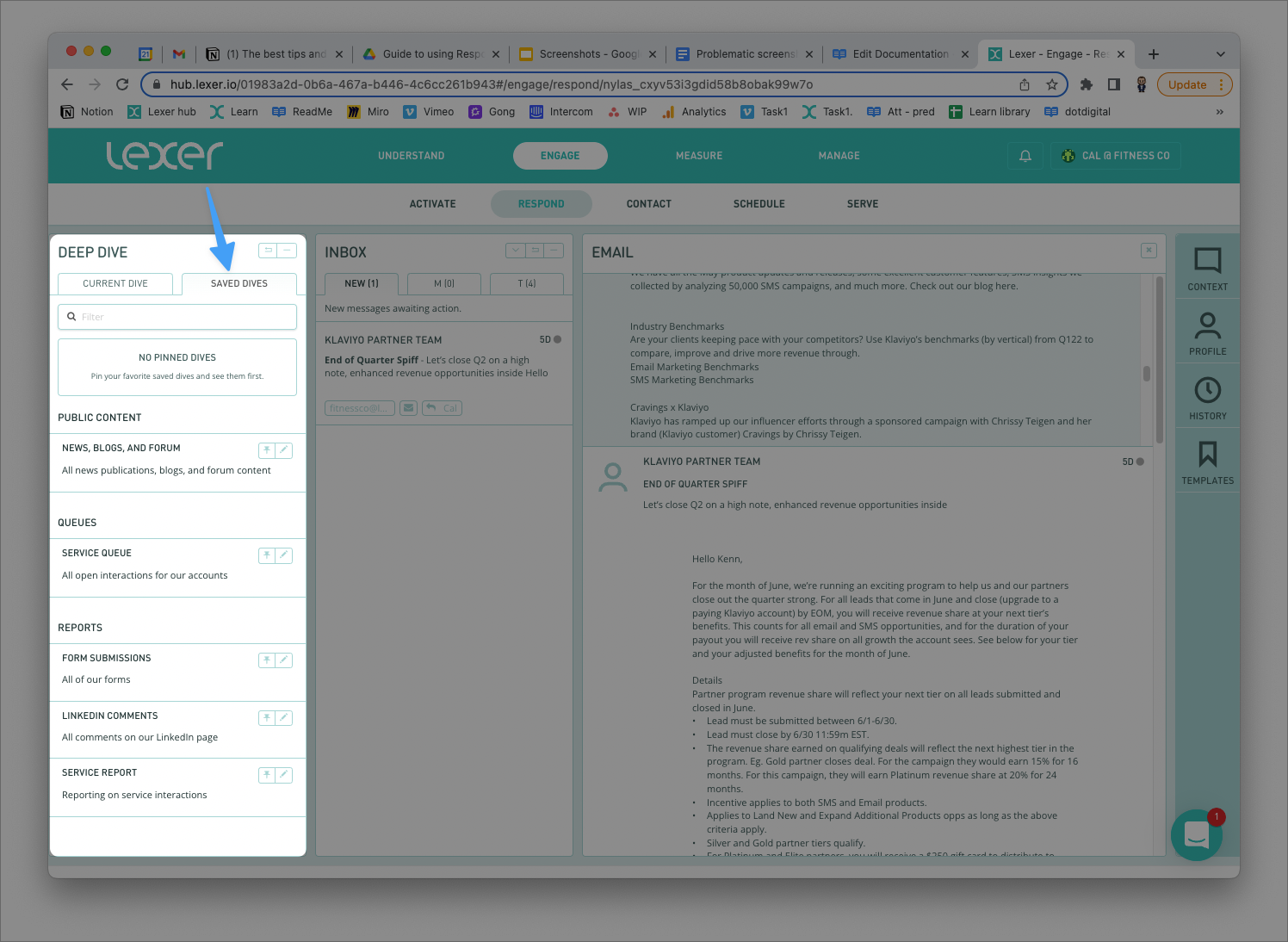
Task: Open the History sidebar panel
Action: [x=1207, y=398]
